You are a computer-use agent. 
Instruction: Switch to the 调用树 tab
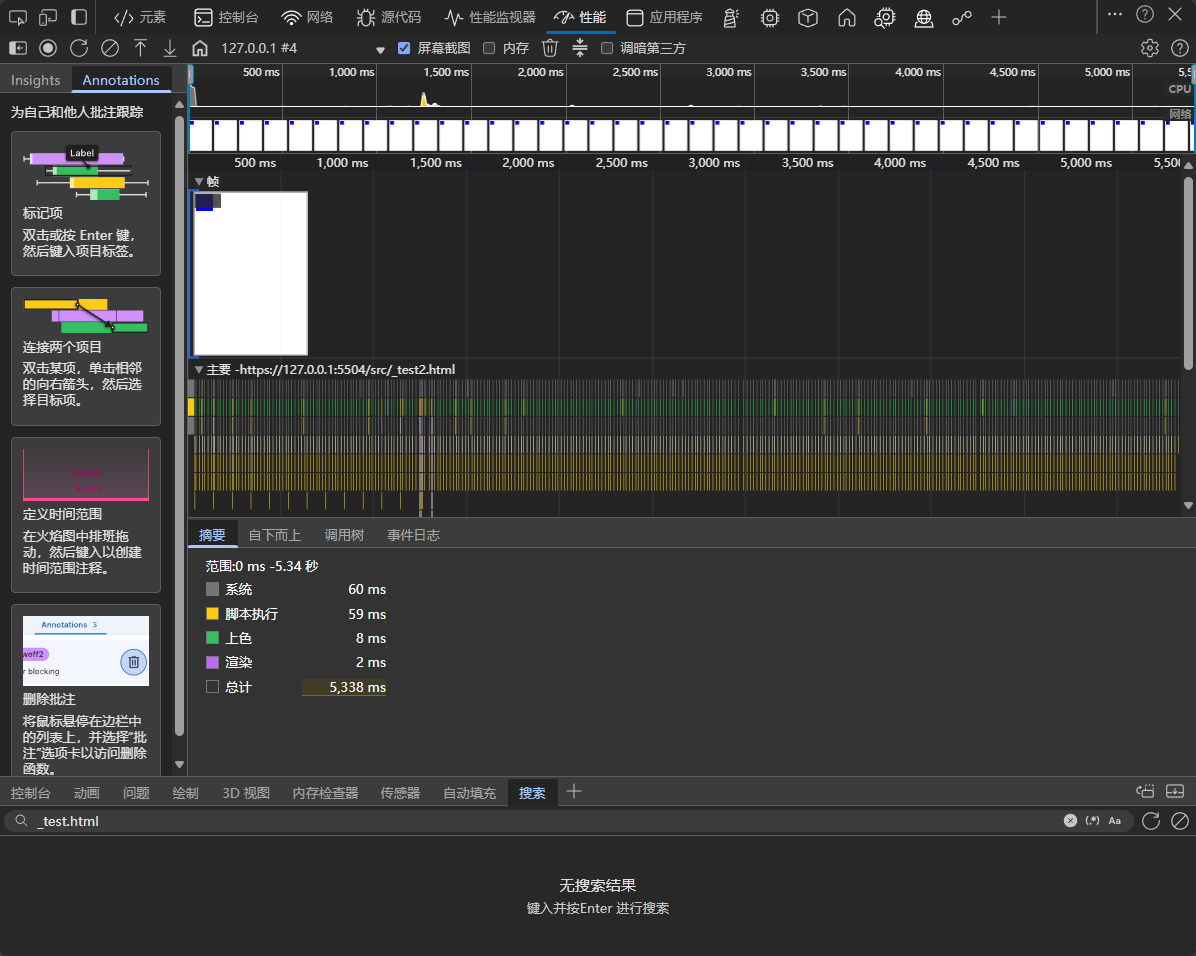click(344, 535)
